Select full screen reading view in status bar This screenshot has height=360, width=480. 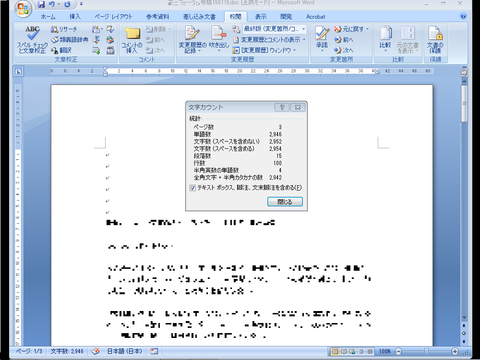tap(344, 351)
